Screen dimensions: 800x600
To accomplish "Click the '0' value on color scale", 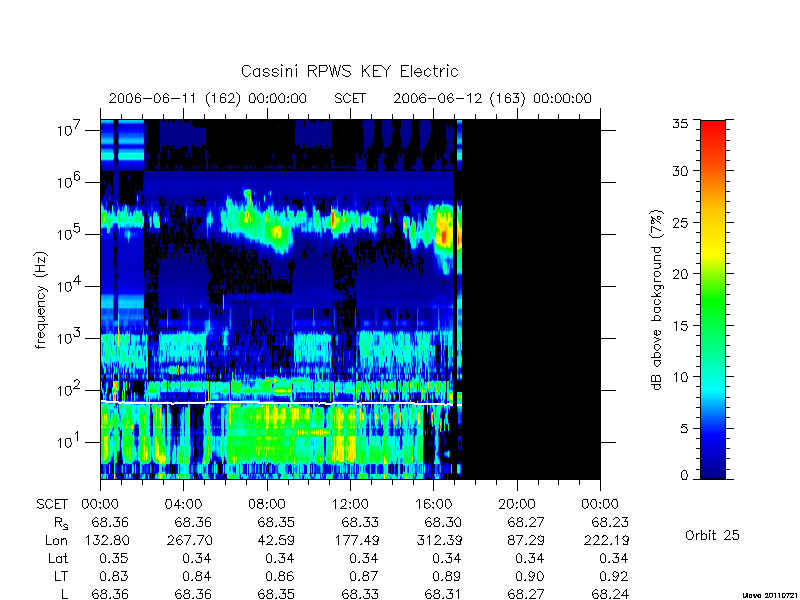I will [x=684, y=475].
